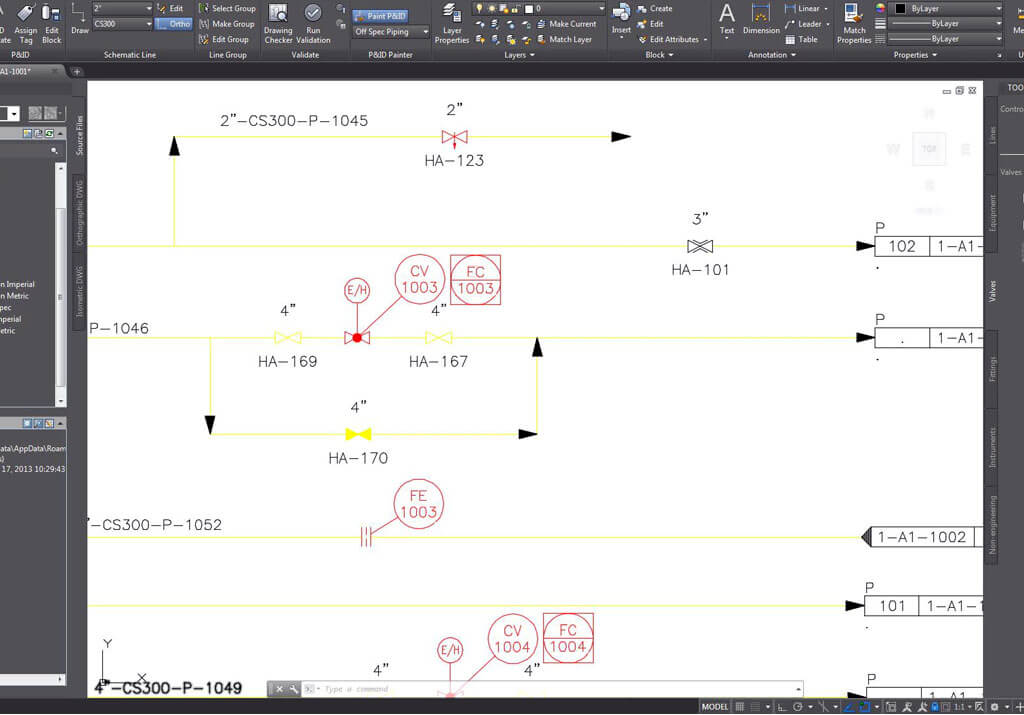Click the Insert block tool
Viewport: 1024px width, 715px height.
621,20
